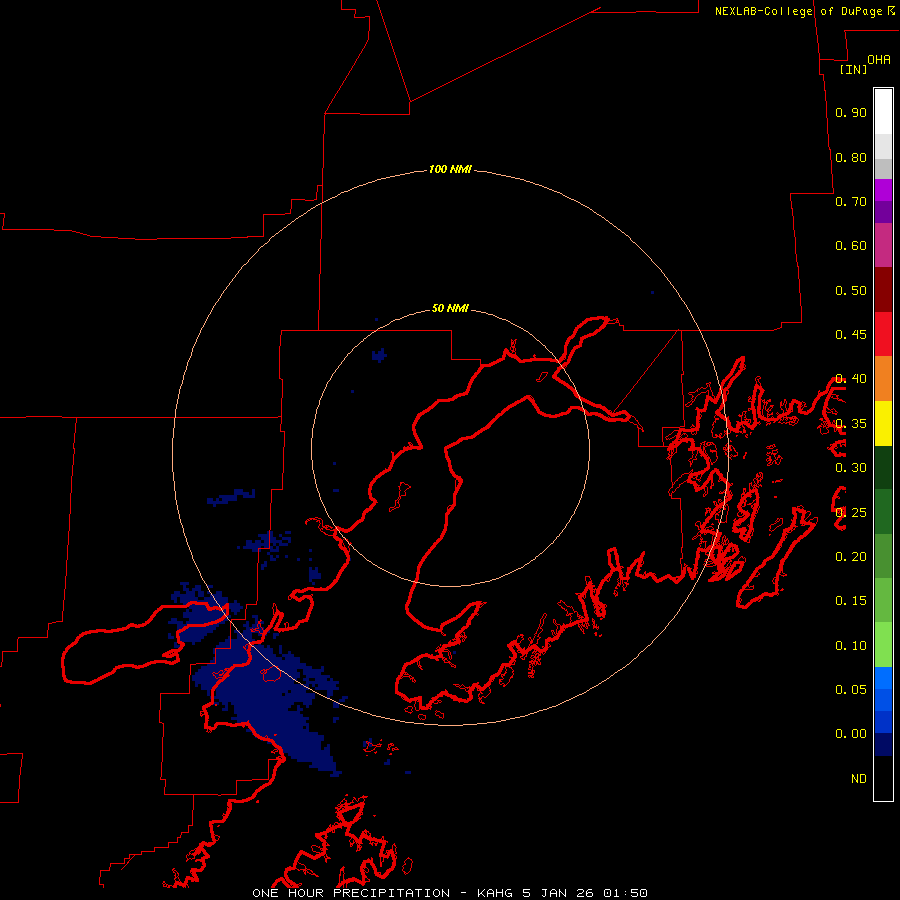900x900 pixels.
Task: Click the OHA product label
Action: click(879, 59)
